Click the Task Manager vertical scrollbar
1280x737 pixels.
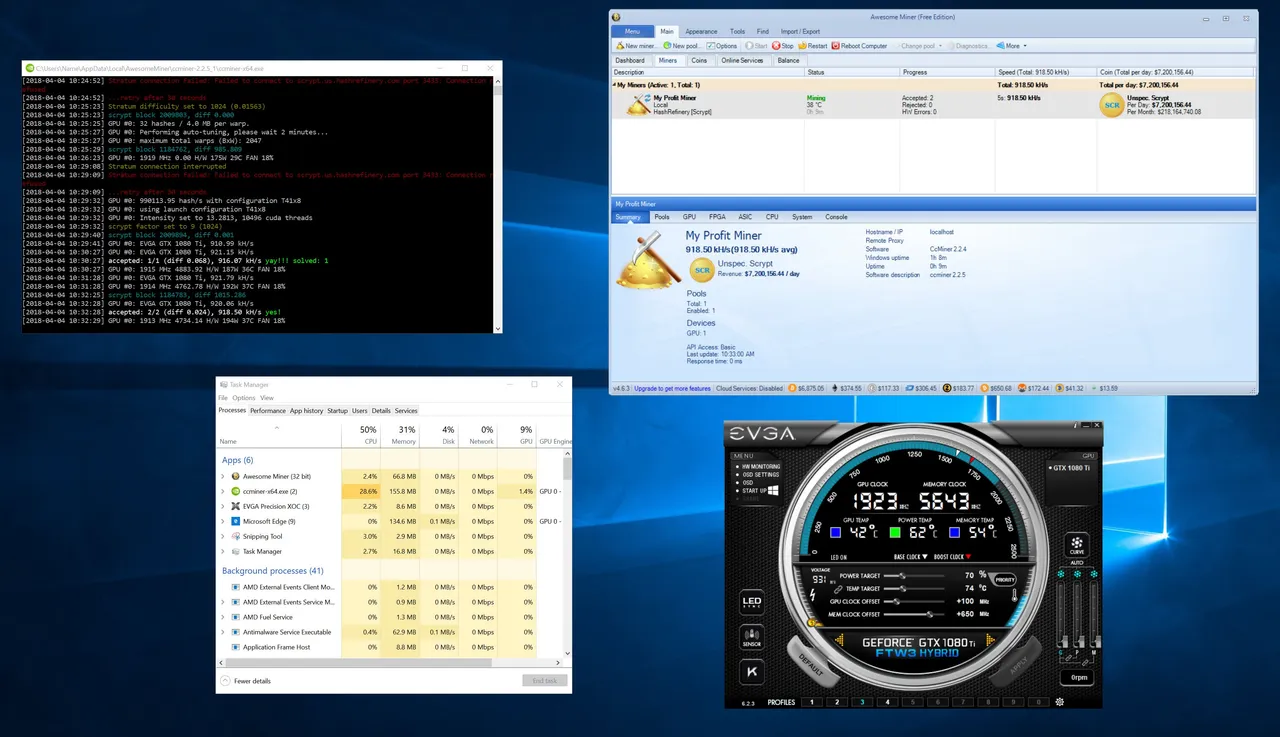click(x=568, y=555)
